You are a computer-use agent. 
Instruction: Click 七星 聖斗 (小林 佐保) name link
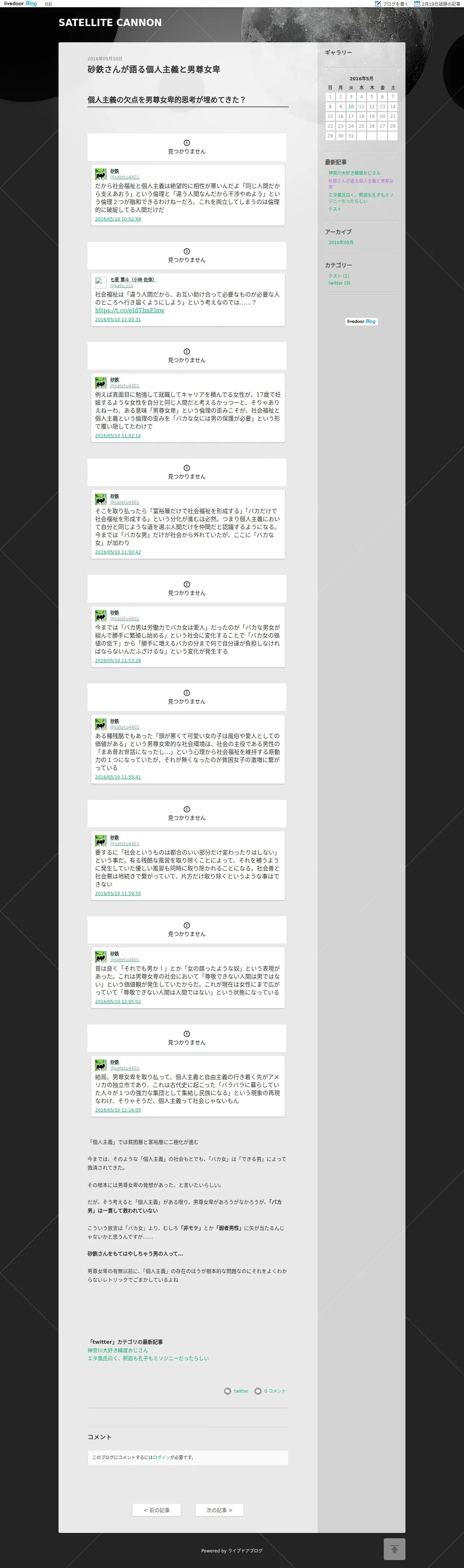click(133, 280)
